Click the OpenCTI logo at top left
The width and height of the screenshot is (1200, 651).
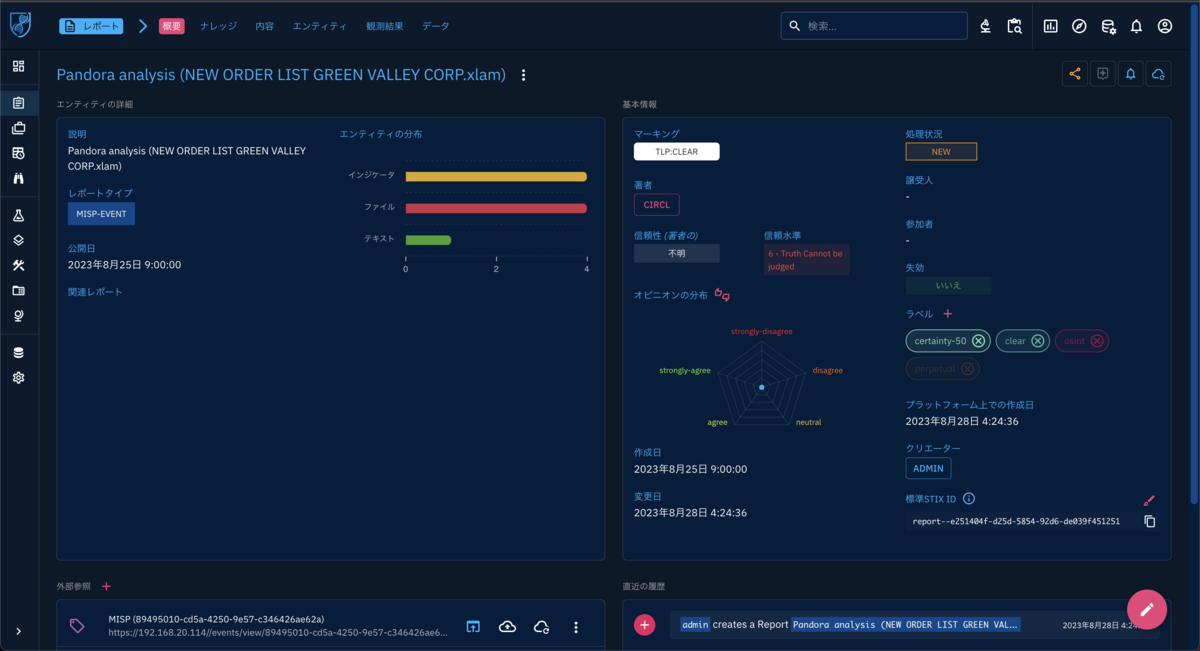tap(20, 25)
